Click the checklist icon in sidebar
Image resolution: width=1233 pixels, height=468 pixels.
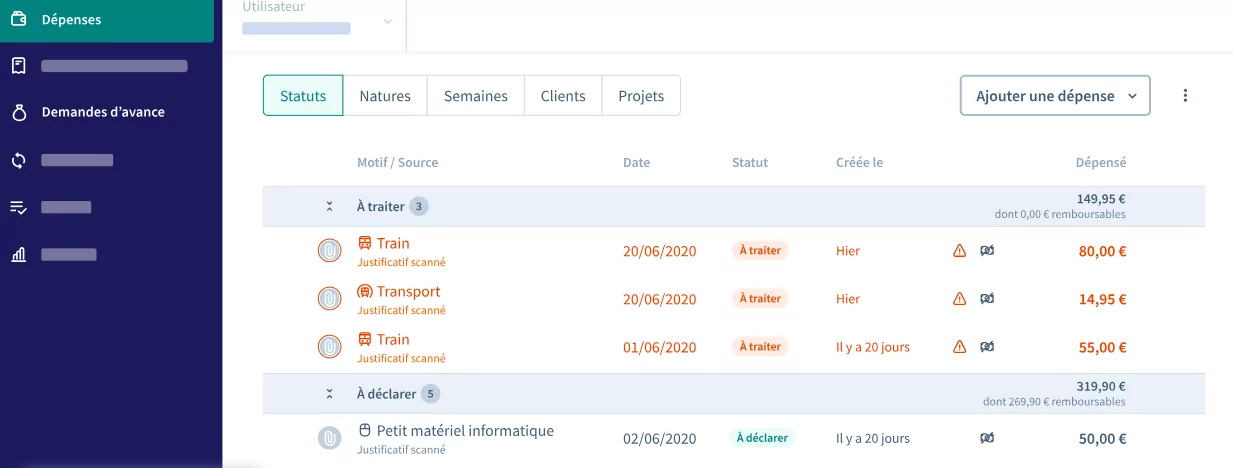[x=18, y=207]
